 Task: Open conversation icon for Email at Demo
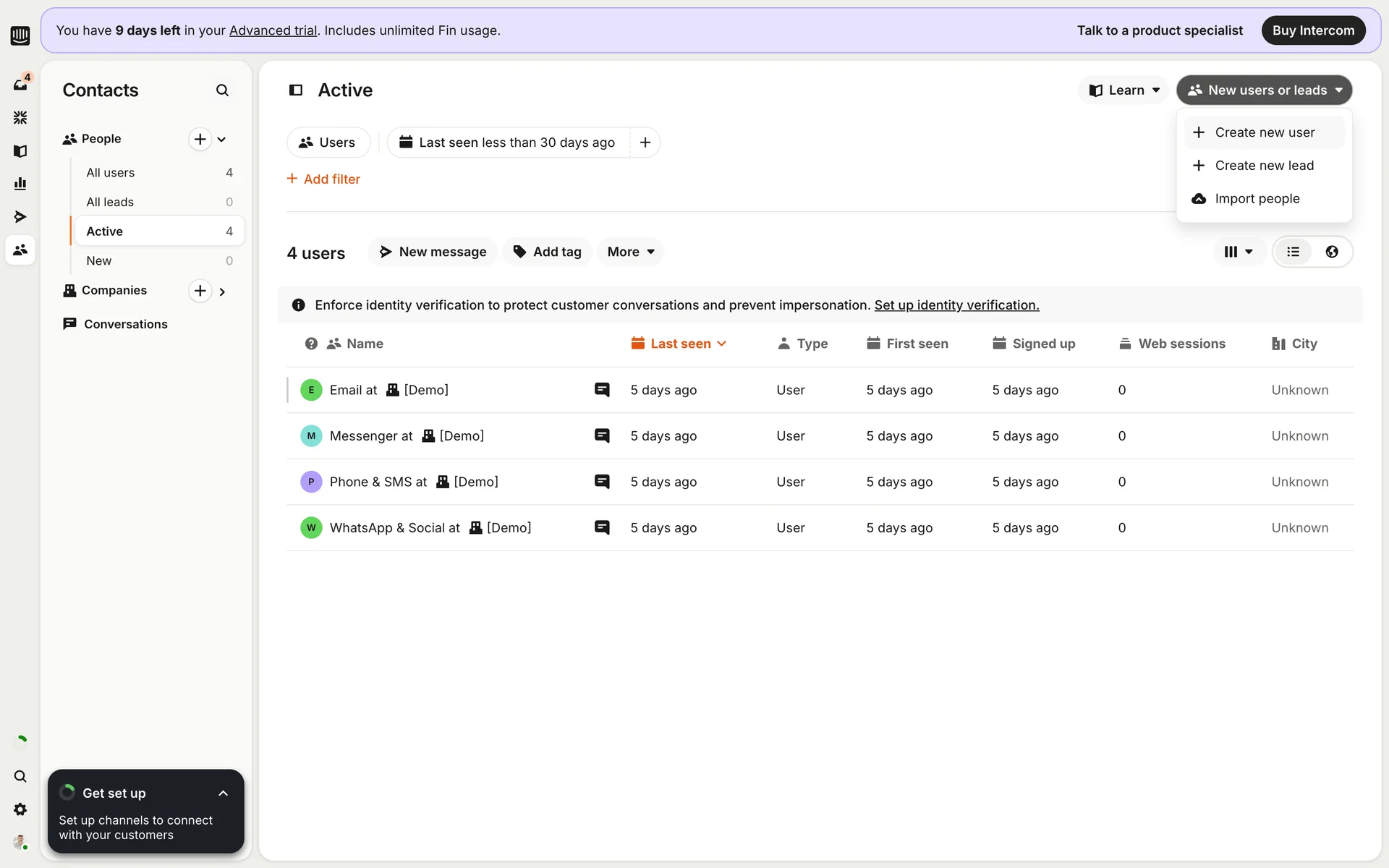pos(601,390)
